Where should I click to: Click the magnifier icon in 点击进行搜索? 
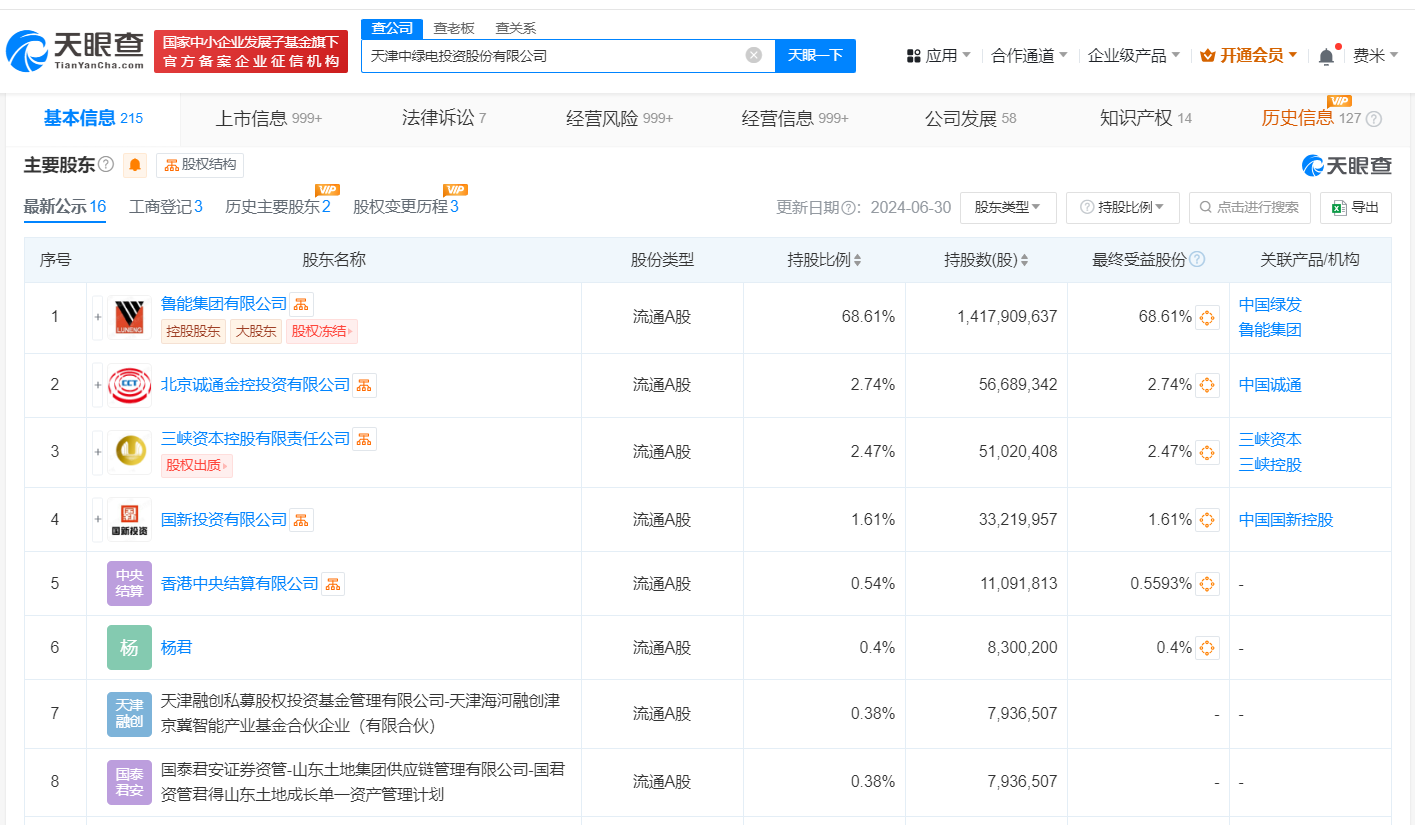[x=1206, y=208]
